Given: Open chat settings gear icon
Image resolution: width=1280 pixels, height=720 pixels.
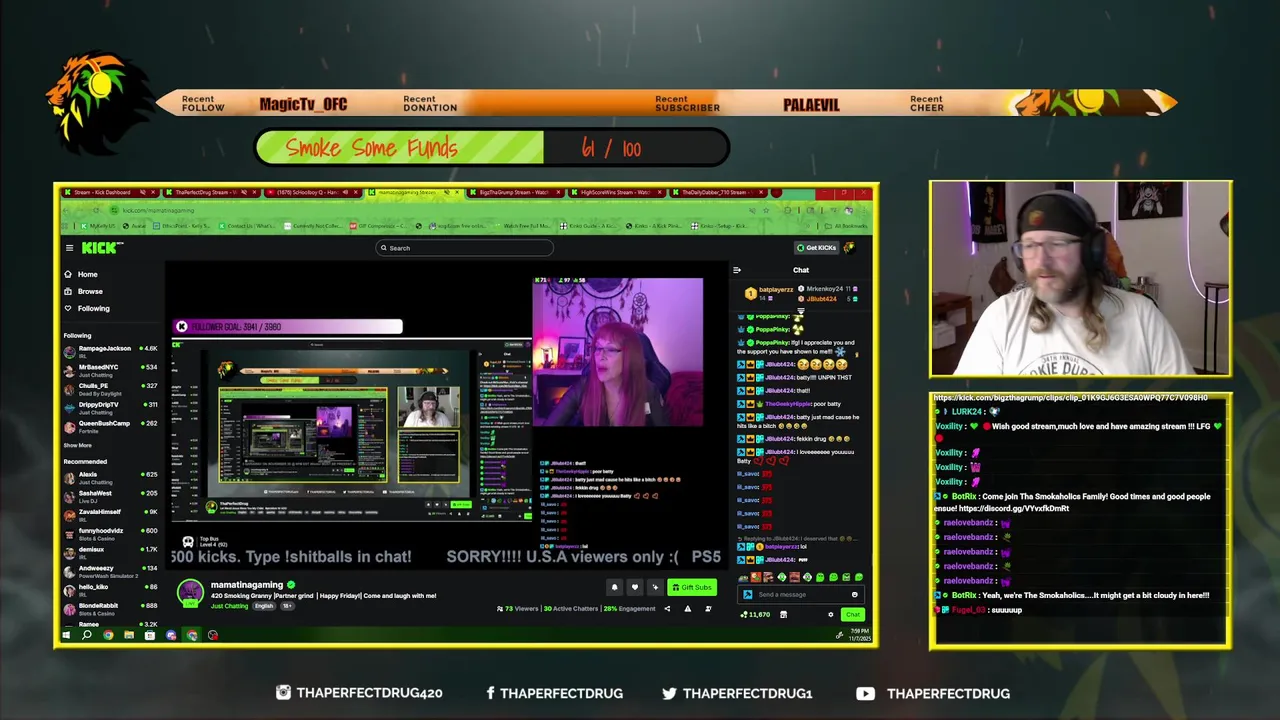Looking at the screenshot, I should 830,615.
